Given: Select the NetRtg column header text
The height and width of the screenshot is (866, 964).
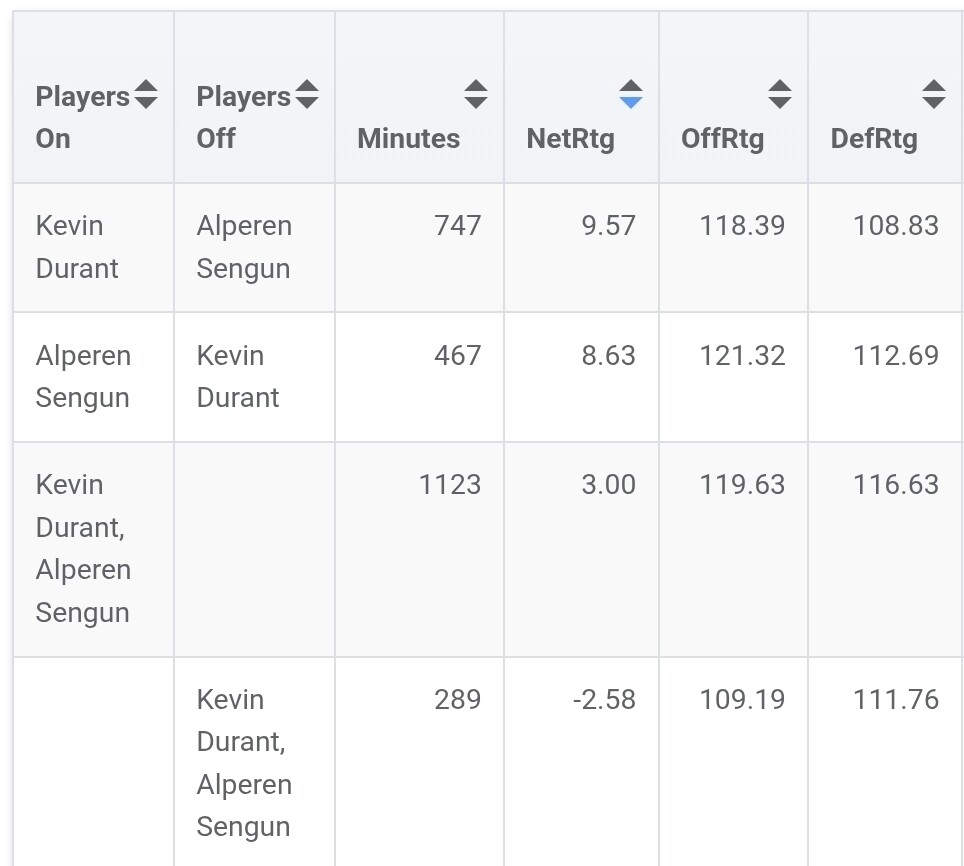Looking at the screenshot, I should pyautogui.click(x=570, y=138).
